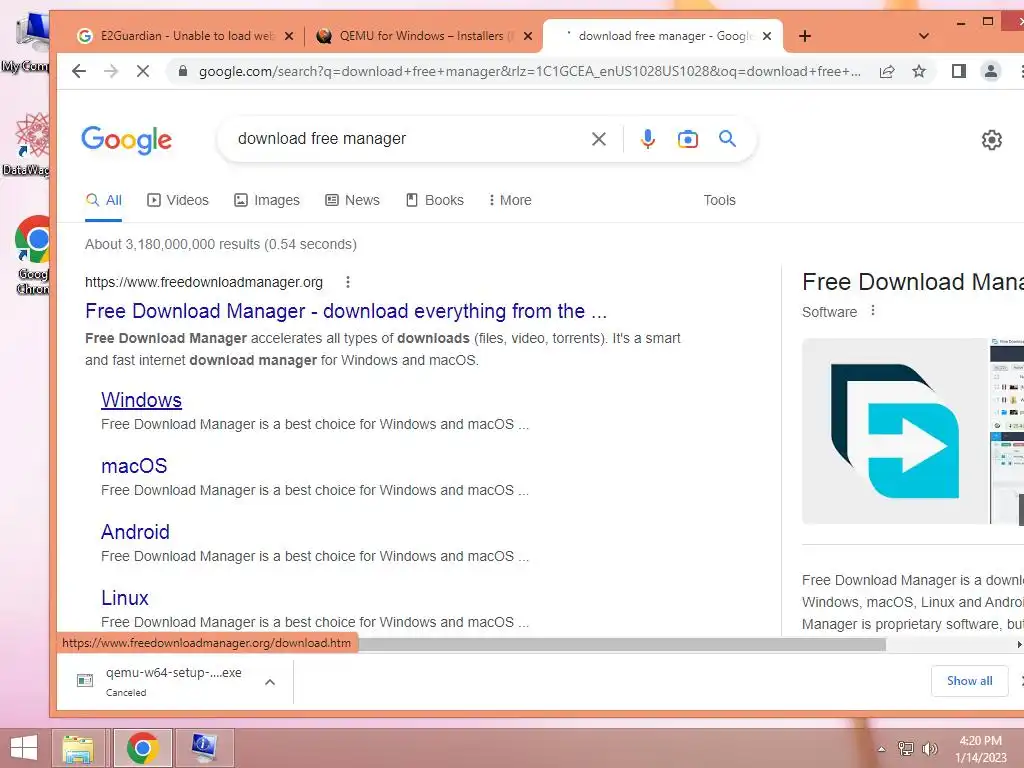The image size is (1024, 768).
Task: Open Google Chrome desktop shortcut
Action: coord(32,256)
